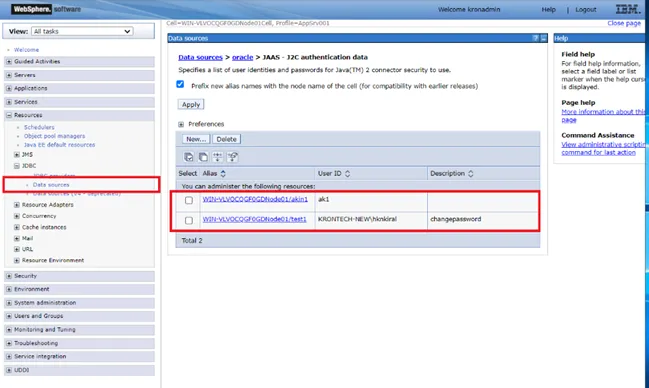Collapse the JDBC tree node

17,166
